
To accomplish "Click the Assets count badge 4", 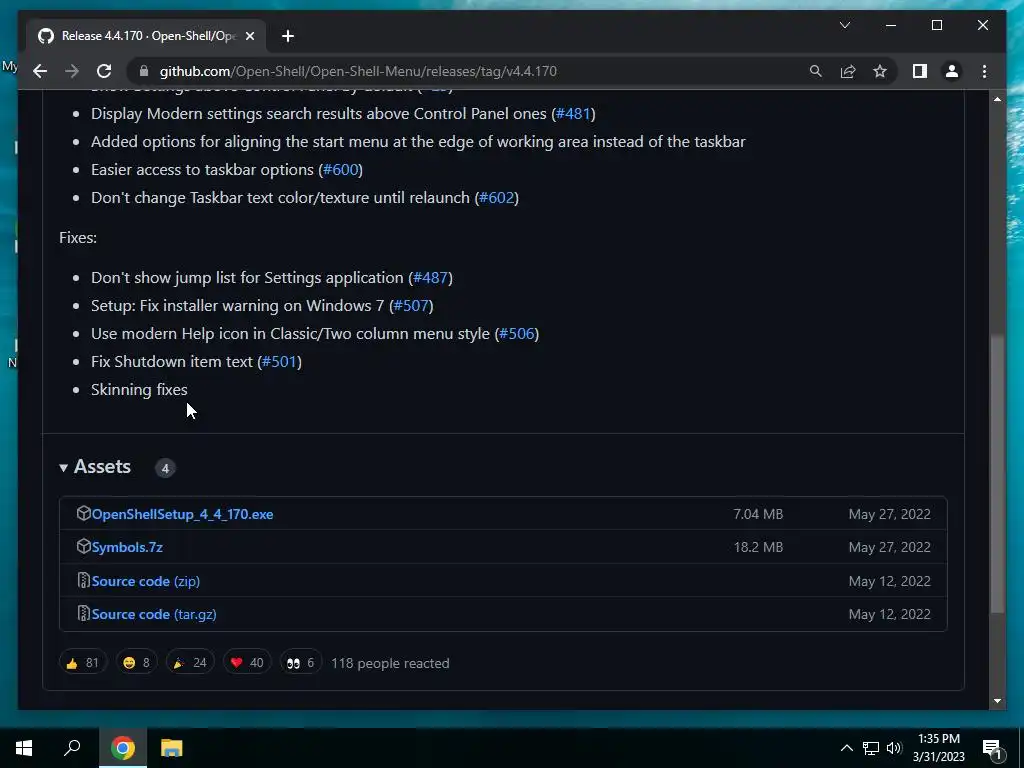I will (165, 468).
